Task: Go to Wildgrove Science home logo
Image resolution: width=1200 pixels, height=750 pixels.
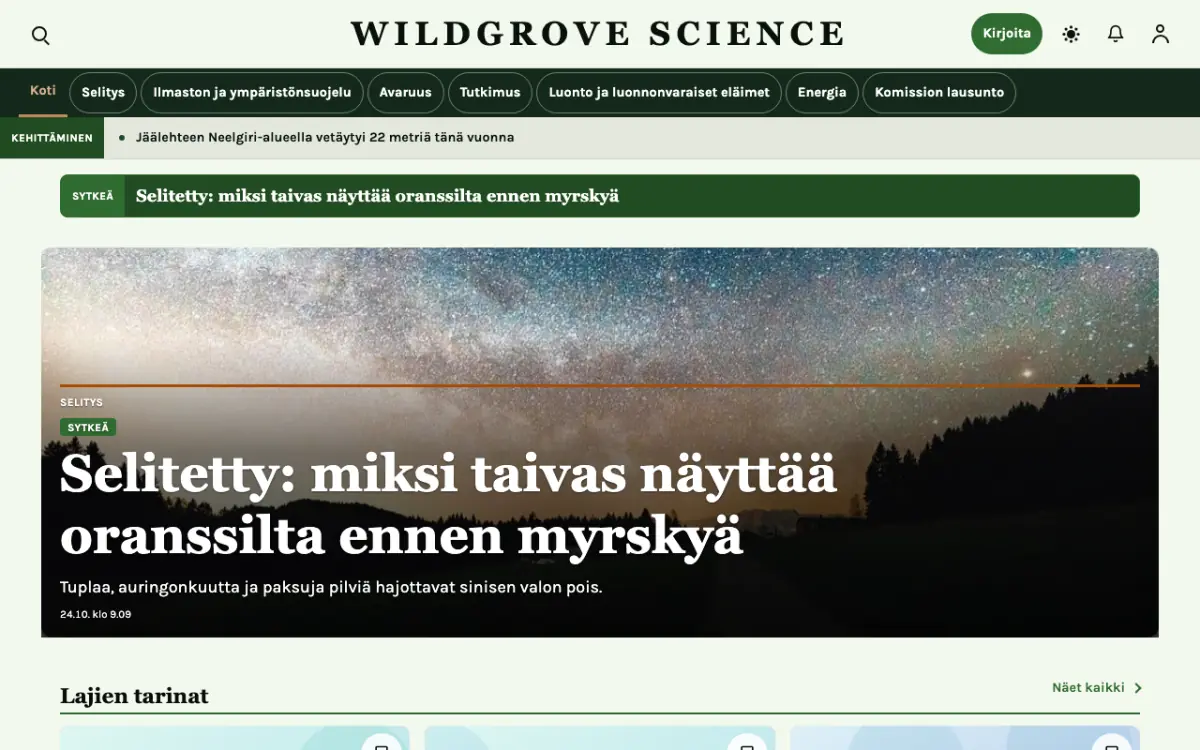Action: 598,34
